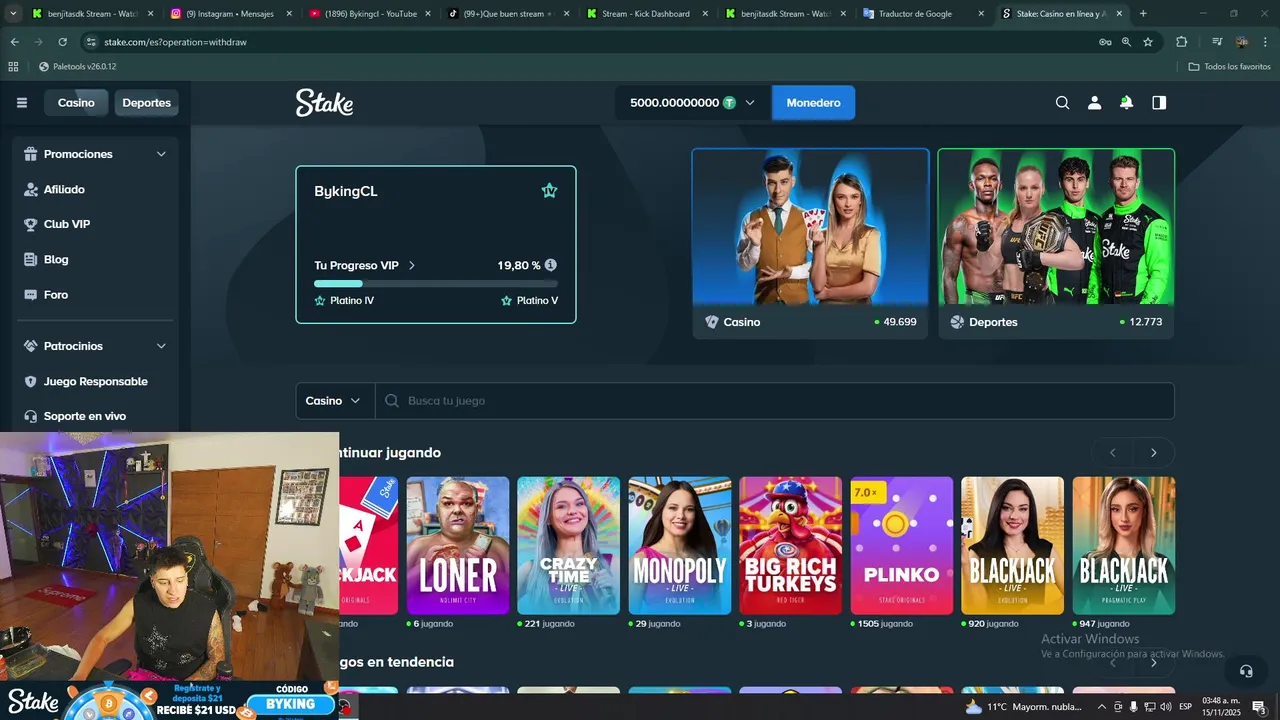Screen dimensions: 1280x720
Task: Open site search magnifier in Stake header
Action: point(1062,103)
